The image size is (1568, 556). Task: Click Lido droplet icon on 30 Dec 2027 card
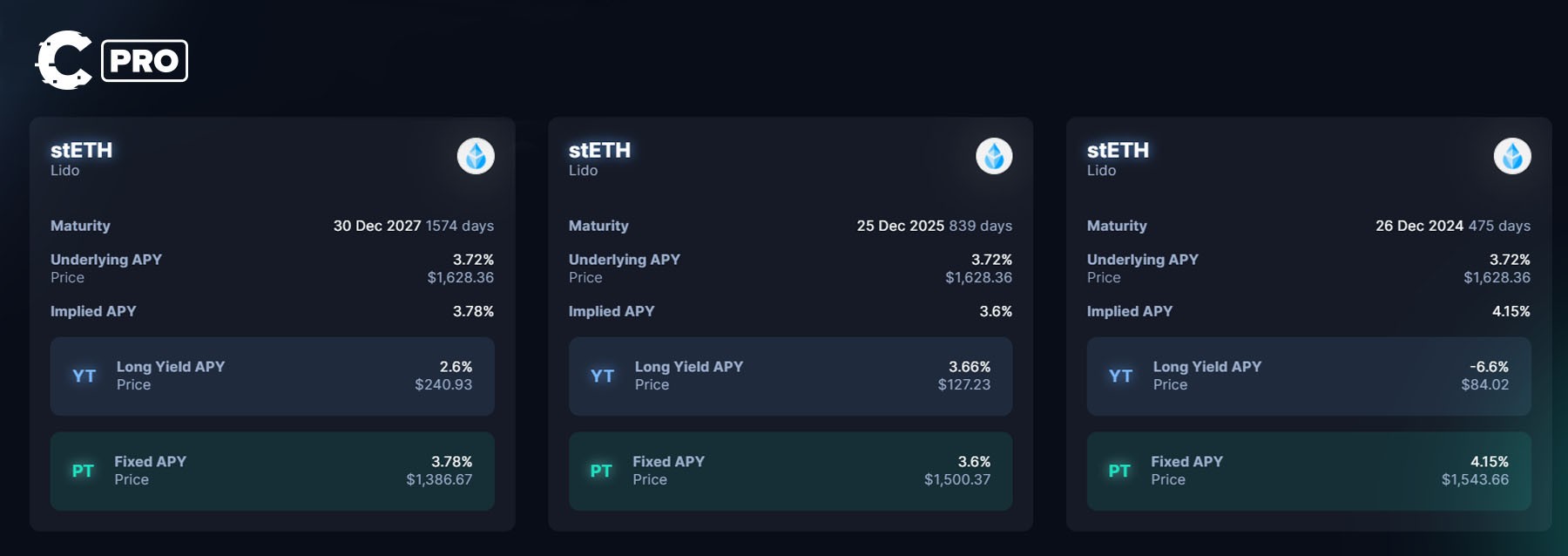[x=476, y=156]
